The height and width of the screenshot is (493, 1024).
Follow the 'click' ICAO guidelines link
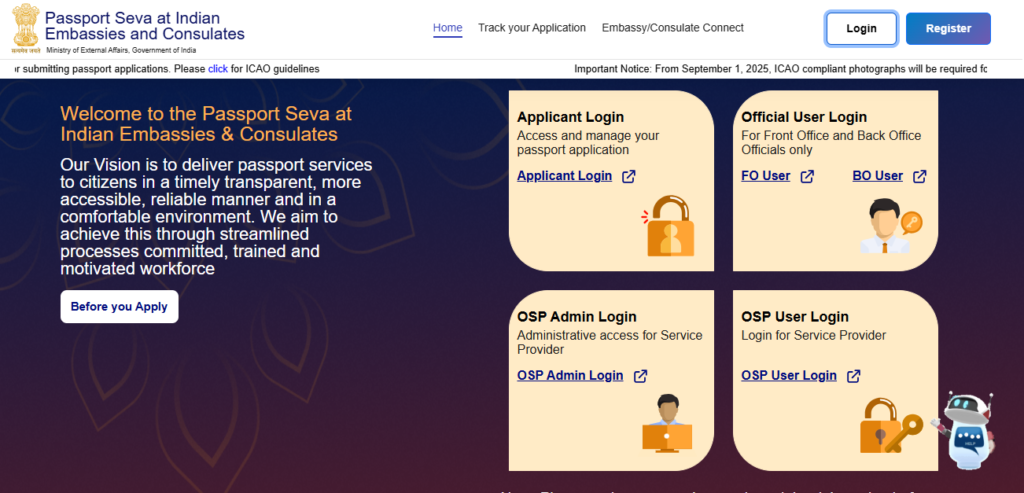pos(218,69)
